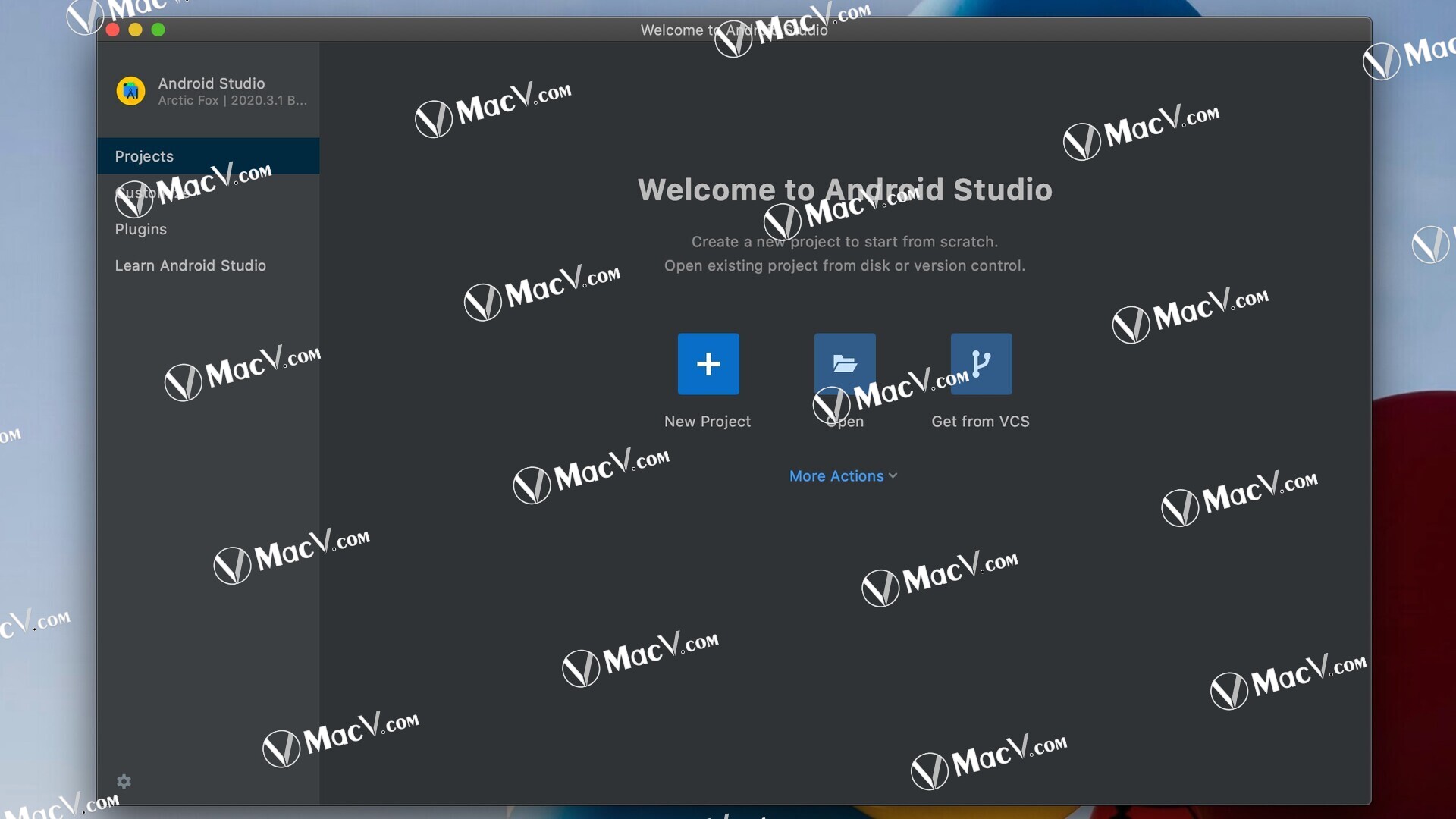Screen dimensions: 1456x819
Task: Click the Welcome to Android Studio heading
Action: (x=845, y=190)
